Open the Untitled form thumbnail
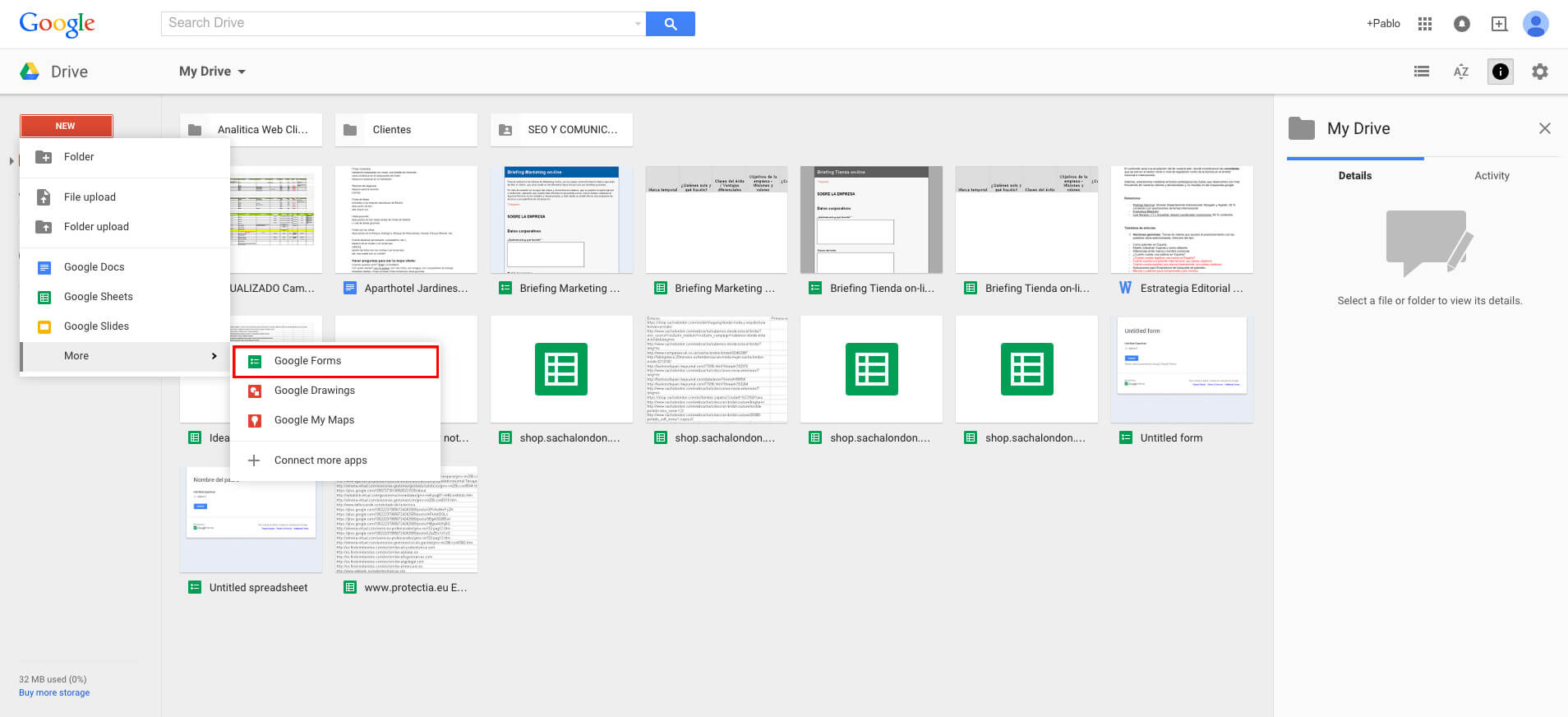The height and width of the screenshot is (717, 1568). pos(1181,369)
